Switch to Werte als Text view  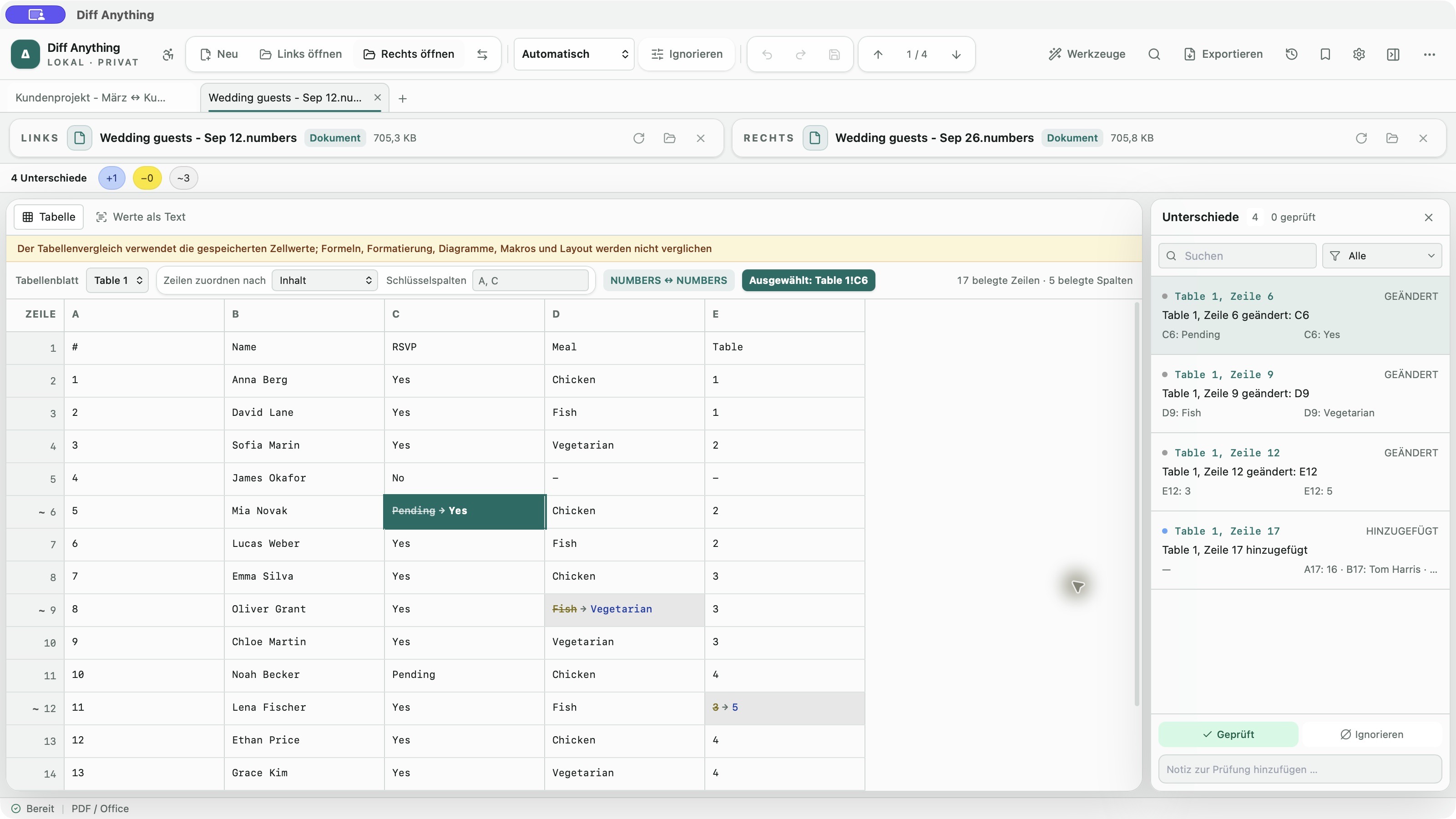(x=141, y=217)
